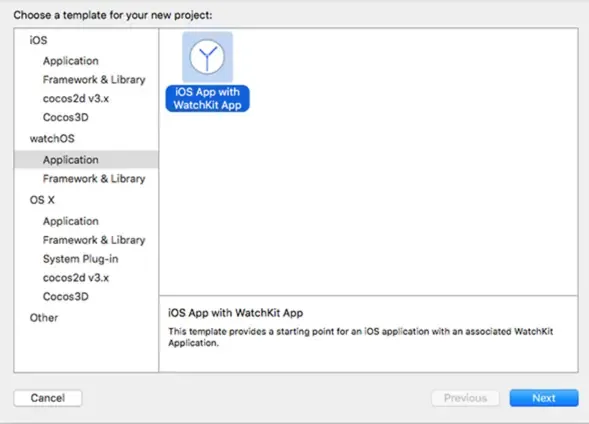Click the iOS App with WatchKit App label

pos(207,98)
